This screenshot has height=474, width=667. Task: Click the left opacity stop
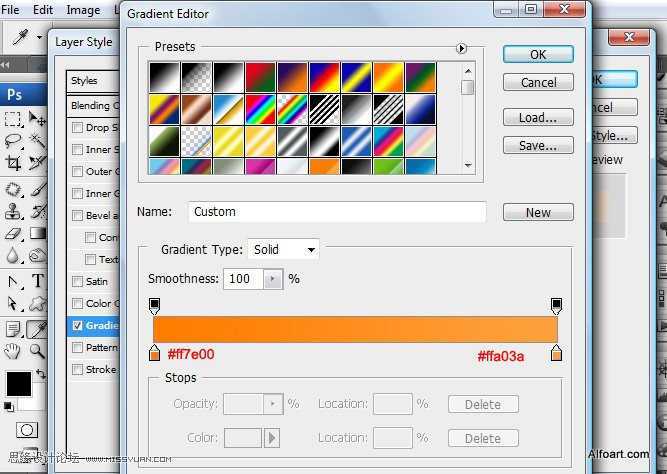point(154,306)
